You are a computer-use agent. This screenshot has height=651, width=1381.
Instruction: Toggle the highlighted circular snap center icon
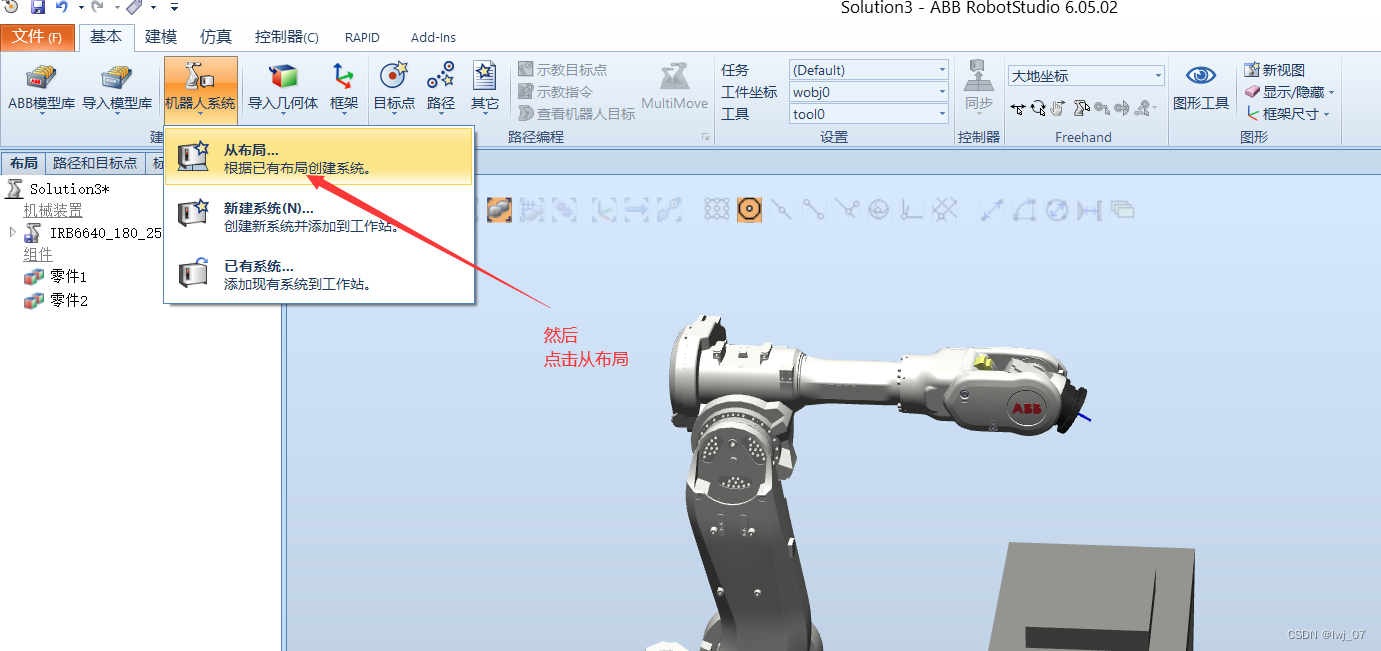[x=750, y=209]
